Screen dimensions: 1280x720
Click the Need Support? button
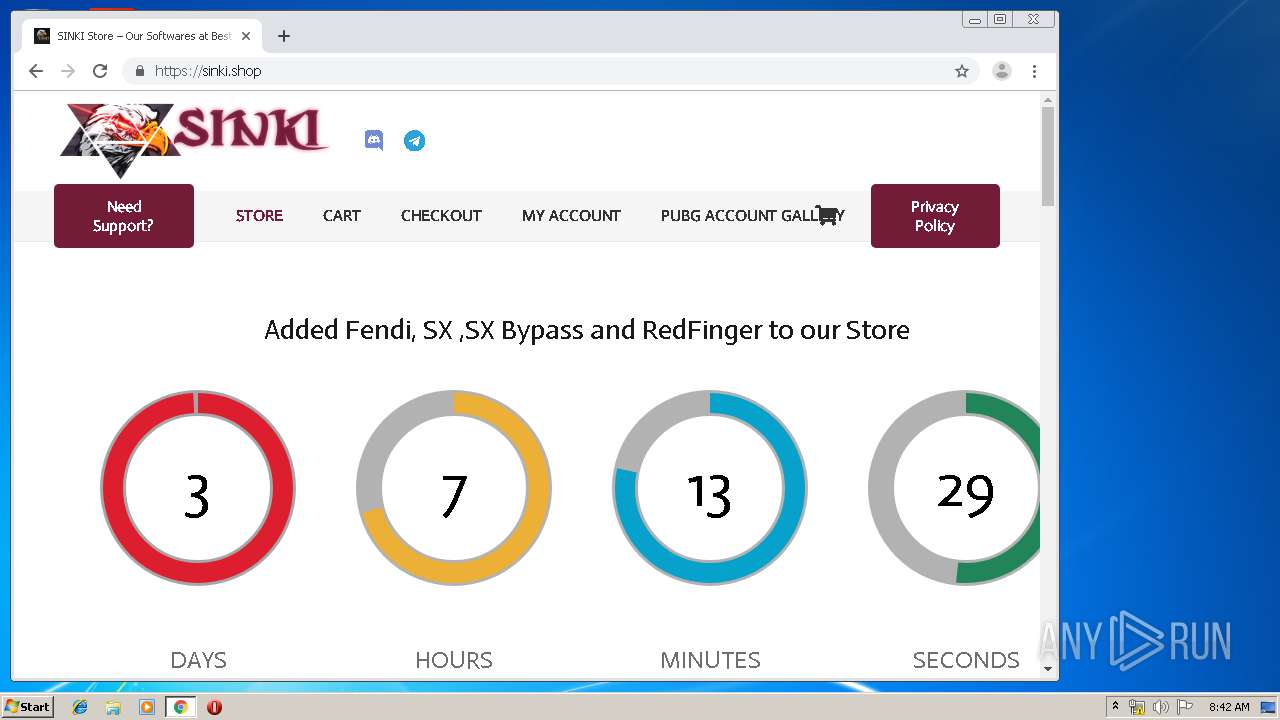click(x=124, y=216)
